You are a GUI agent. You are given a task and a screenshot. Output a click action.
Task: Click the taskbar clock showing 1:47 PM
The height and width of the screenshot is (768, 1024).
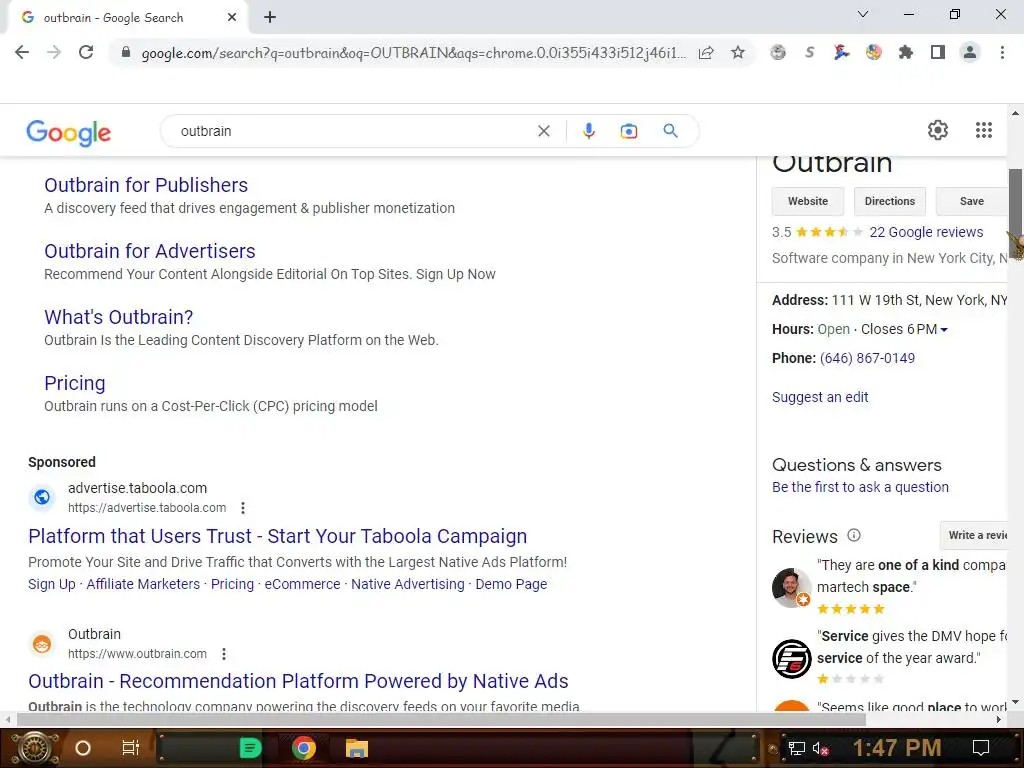(897, 748)
